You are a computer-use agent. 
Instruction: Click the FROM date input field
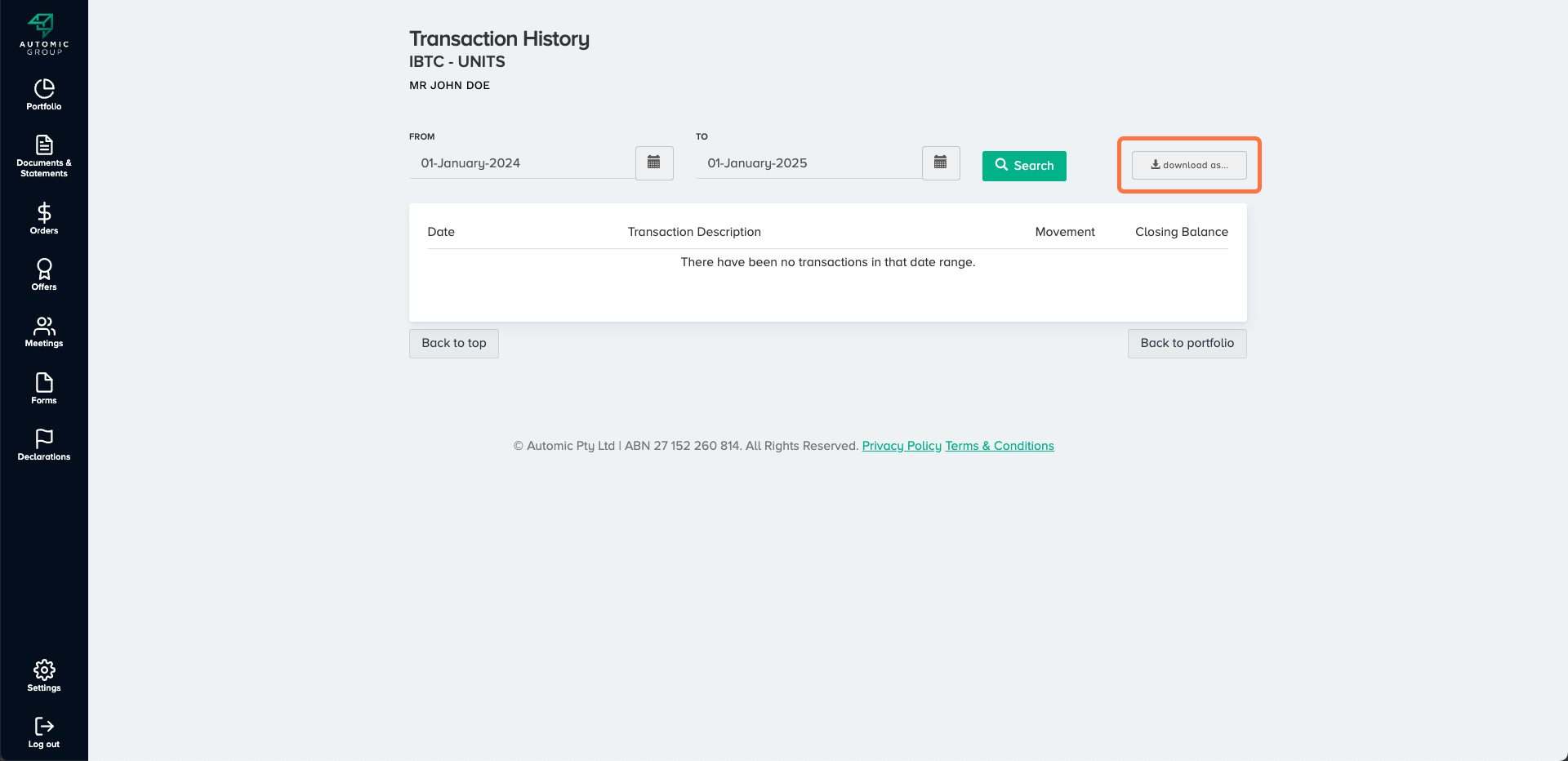pyautogui.click(x=522, y=163)
